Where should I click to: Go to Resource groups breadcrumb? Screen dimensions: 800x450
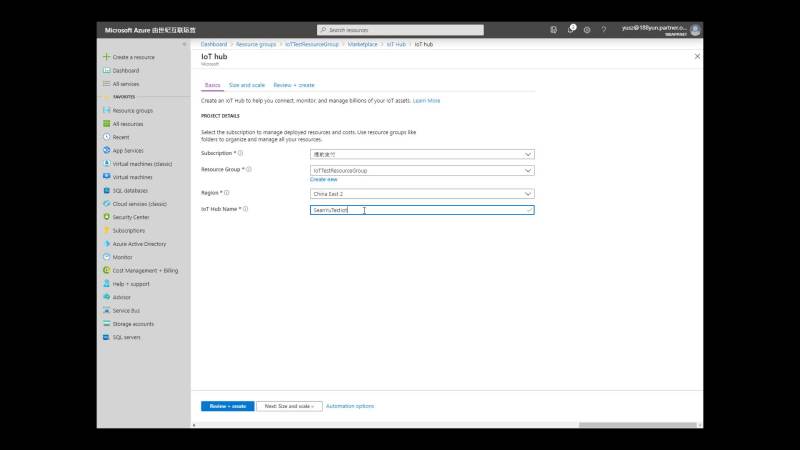tap(256, 44)
